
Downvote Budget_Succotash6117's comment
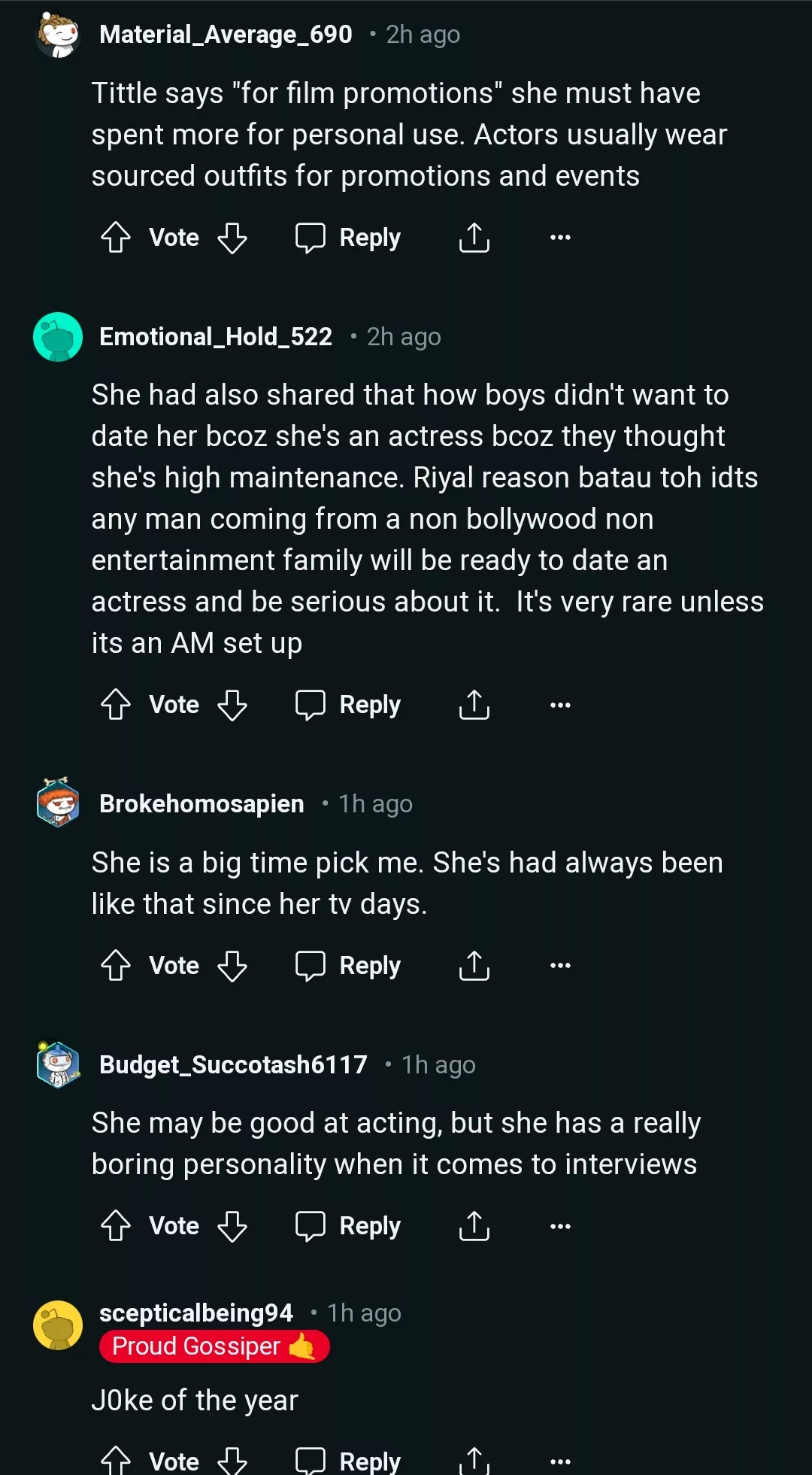(x=232, y=1226)
